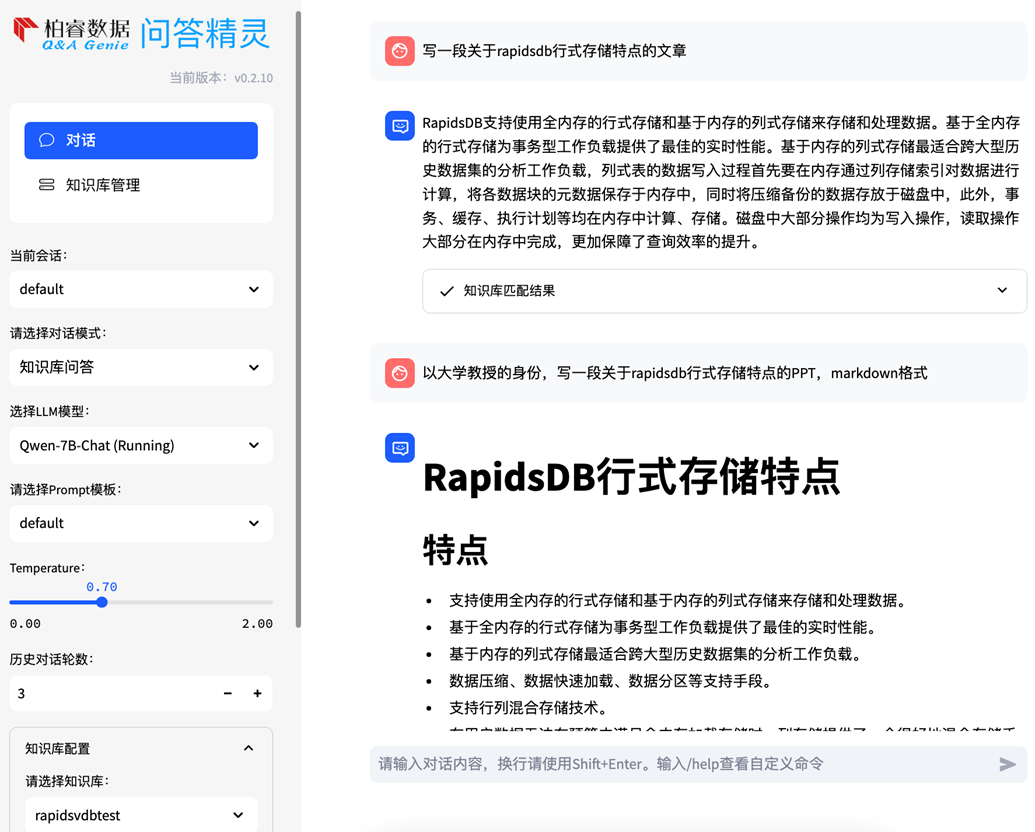Click the user avatar on the PPT request message

coord(399,373)
